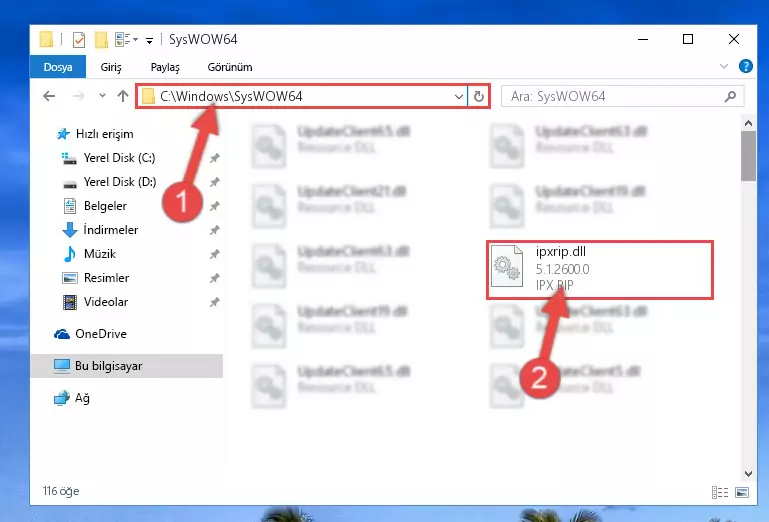Screen dimensions: 769x522
Task: Select the ipxrip.dll file name
Action: tap(561, 252)
